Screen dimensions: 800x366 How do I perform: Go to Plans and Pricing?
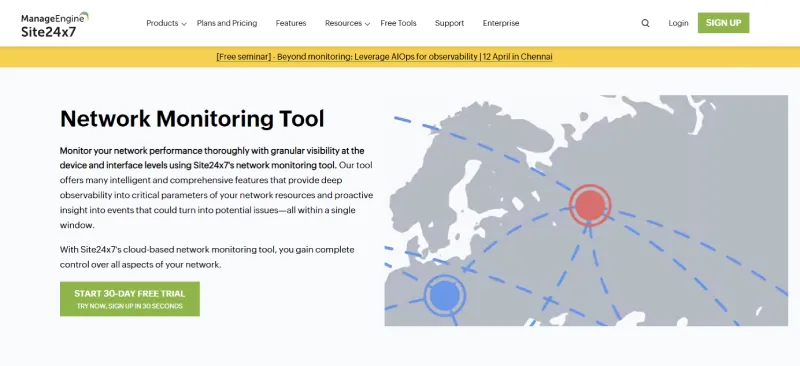pos(227,23)
